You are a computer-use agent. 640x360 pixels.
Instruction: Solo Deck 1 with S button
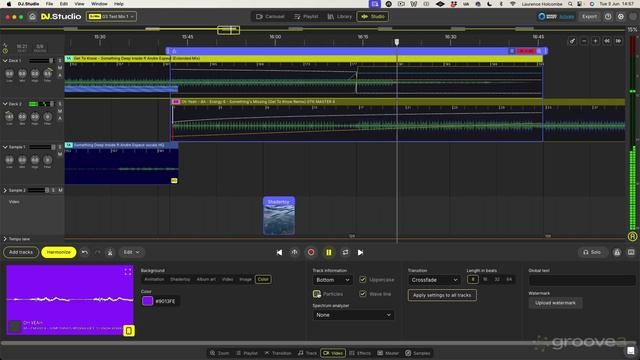pos(60,61)
